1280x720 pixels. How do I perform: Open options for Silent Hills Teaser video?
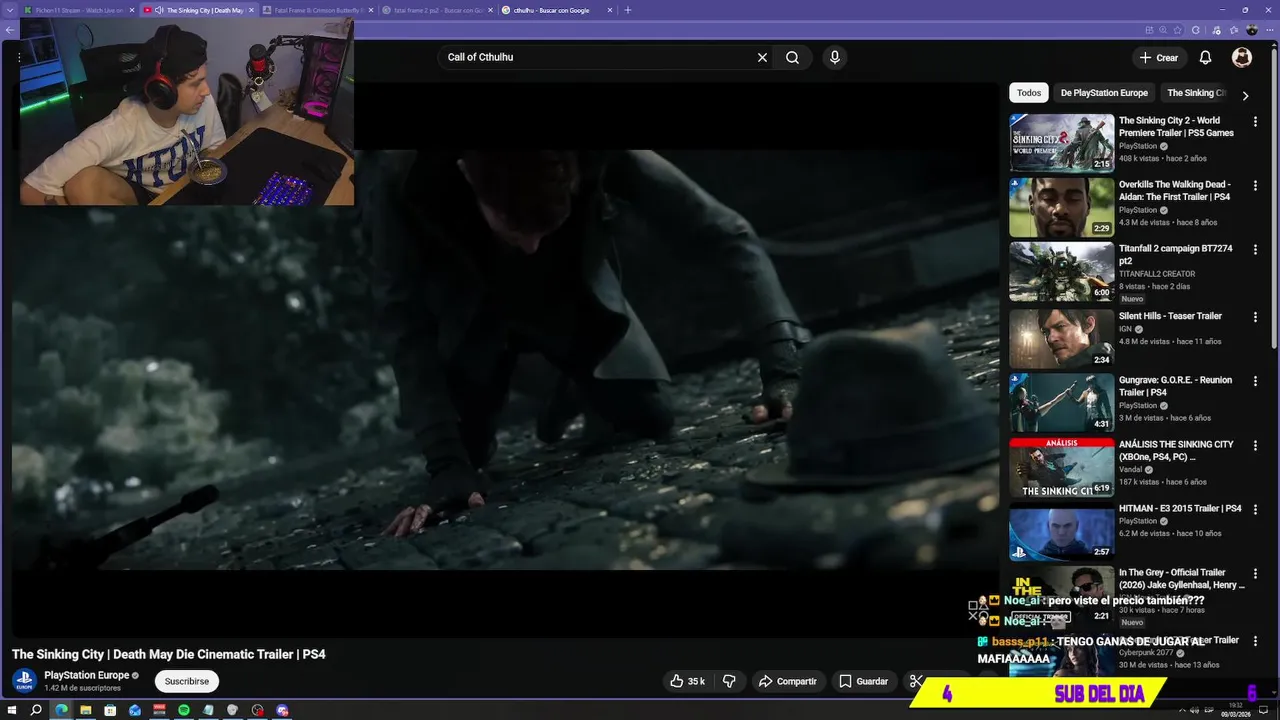[x=1255, y=317]
